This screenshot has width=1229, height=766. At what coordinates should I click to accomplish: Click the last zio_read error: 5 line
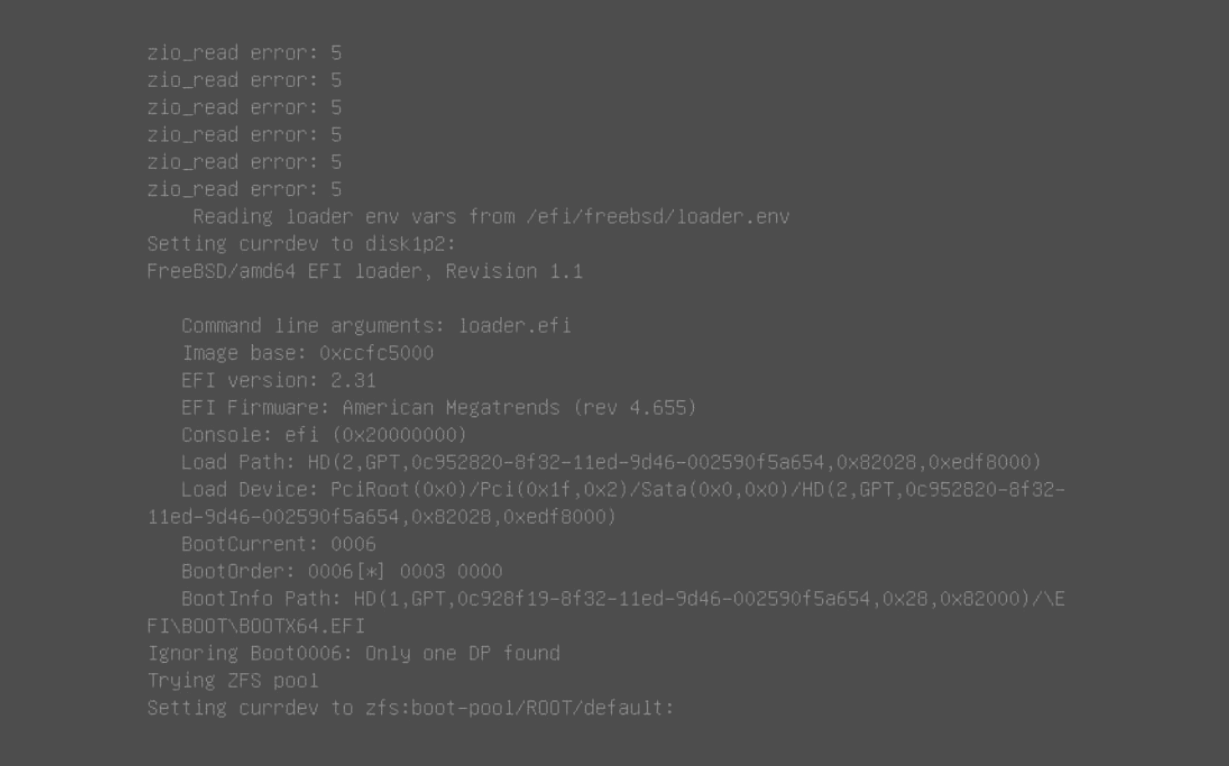pos(244,189)
